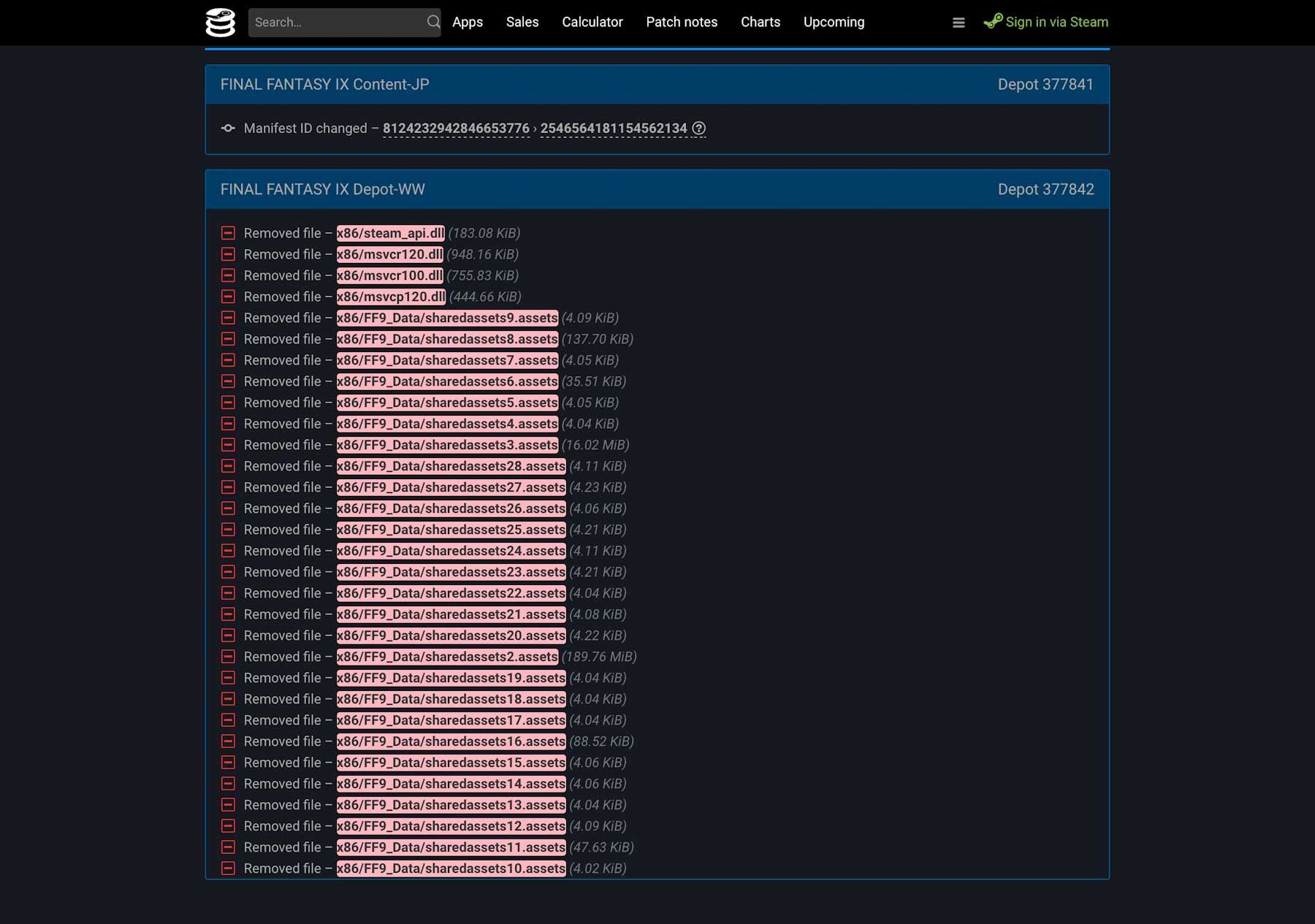Click removed icon beside sharedassets9.assets
Viewport: 1315px width, 924px height.
point(228,318)
